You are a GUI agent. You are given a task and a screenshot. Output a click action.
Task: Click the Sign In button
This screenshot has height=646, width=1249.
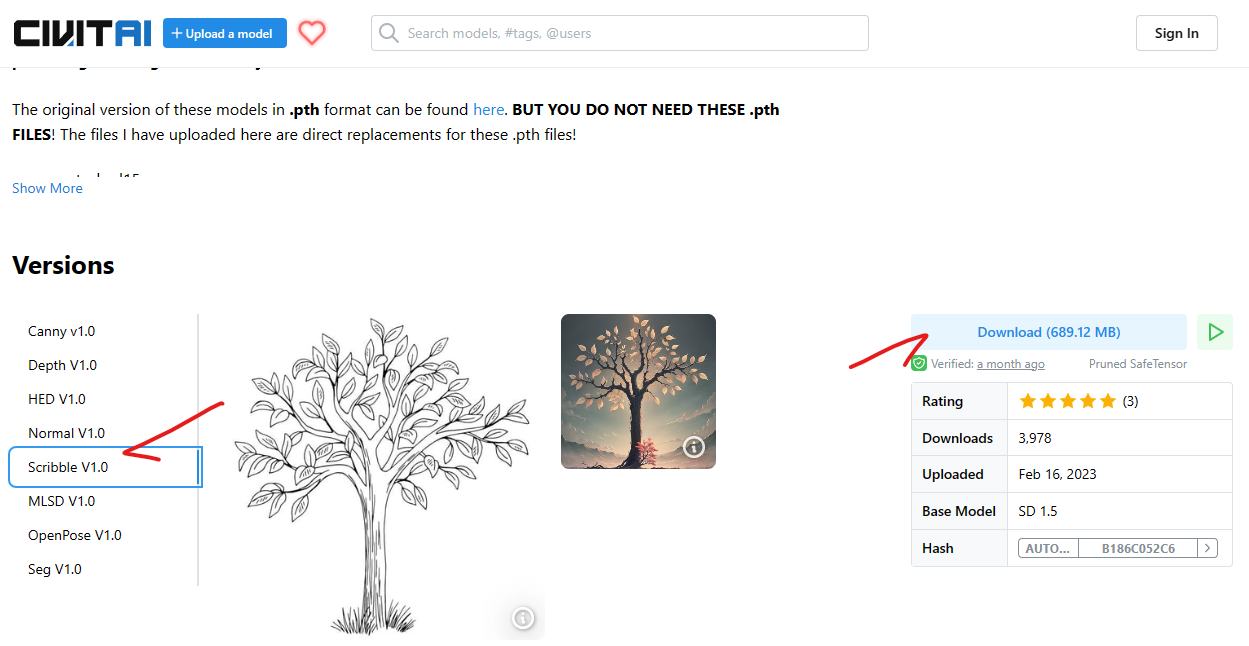point(1176,33)
